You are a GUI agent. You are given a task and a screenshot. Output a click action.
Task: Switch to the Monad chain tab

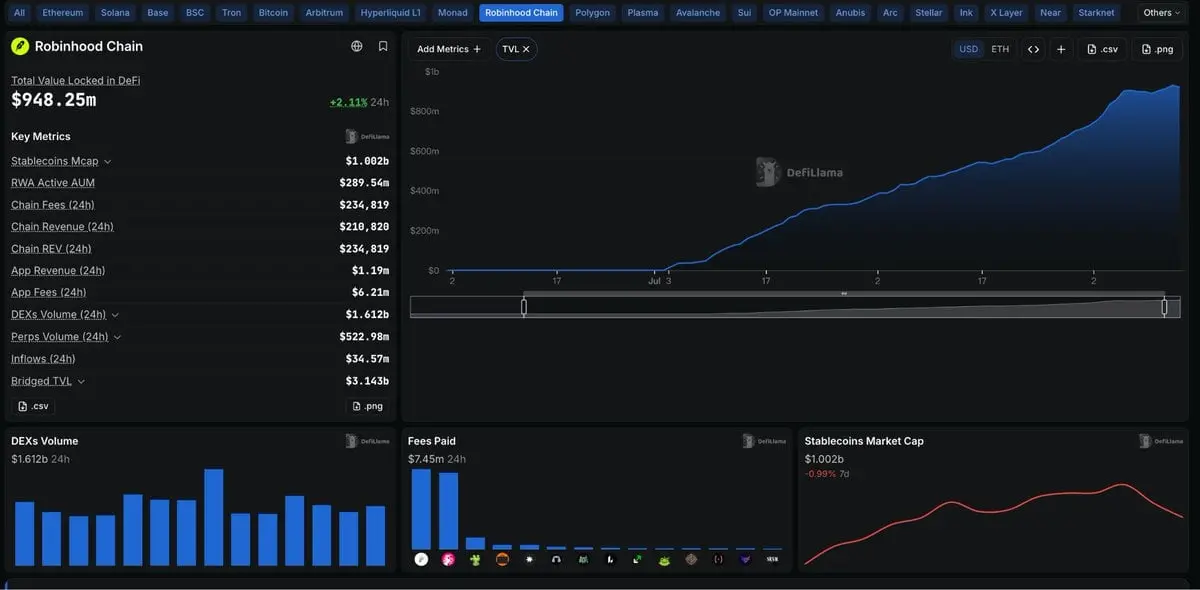point(453,13)
